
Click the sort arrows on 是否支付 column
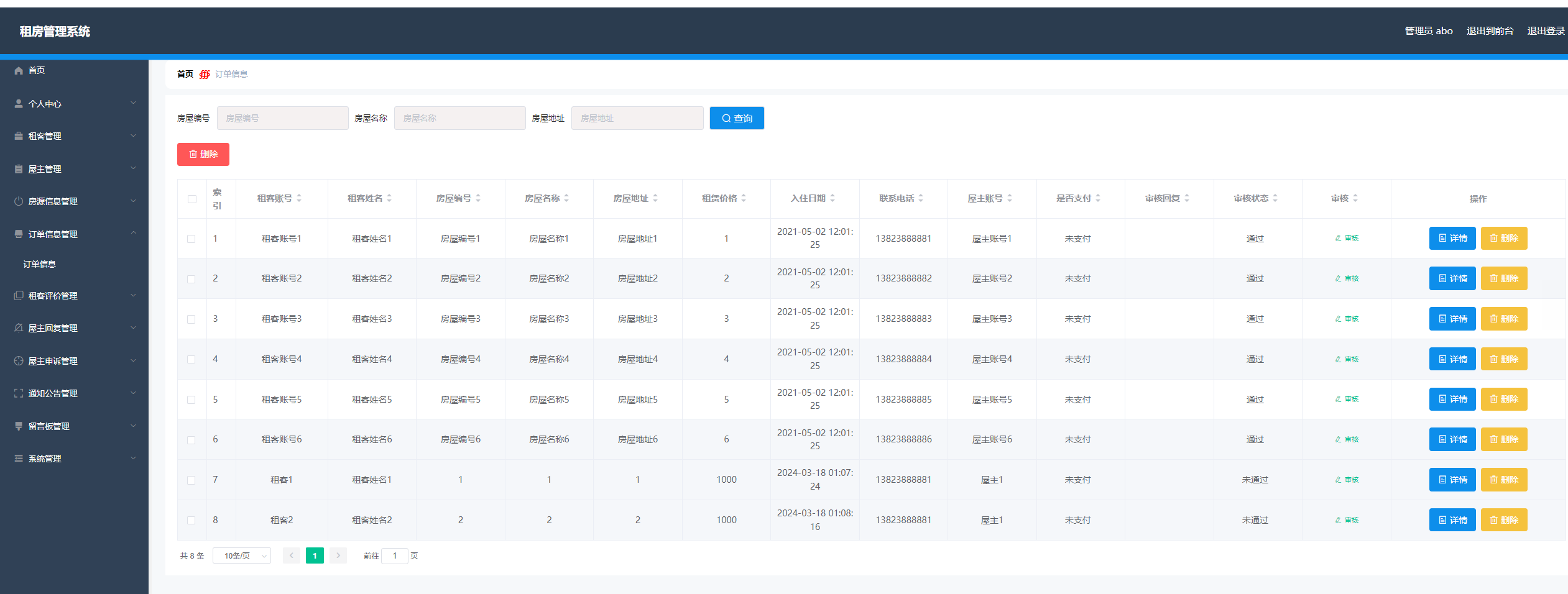click(1098, 198)
